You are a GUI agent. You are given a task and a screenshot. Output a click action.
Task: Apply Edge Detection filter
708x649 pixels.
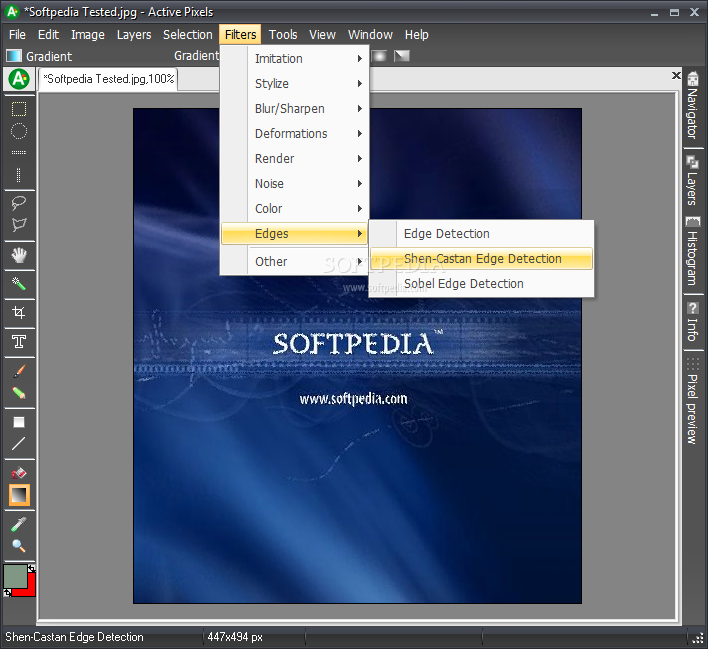tap(481, 233)
